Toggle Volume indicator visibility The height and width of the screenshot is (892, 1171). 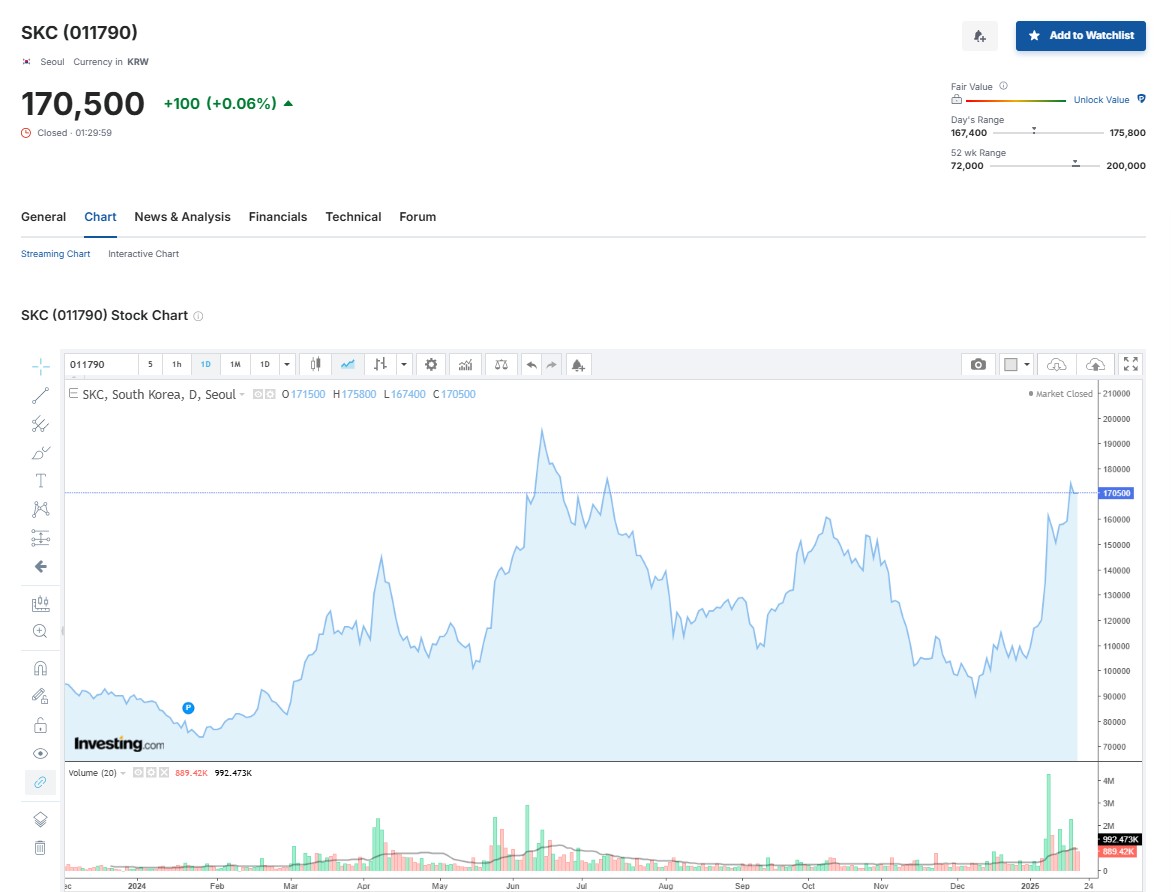coord(138,772)
